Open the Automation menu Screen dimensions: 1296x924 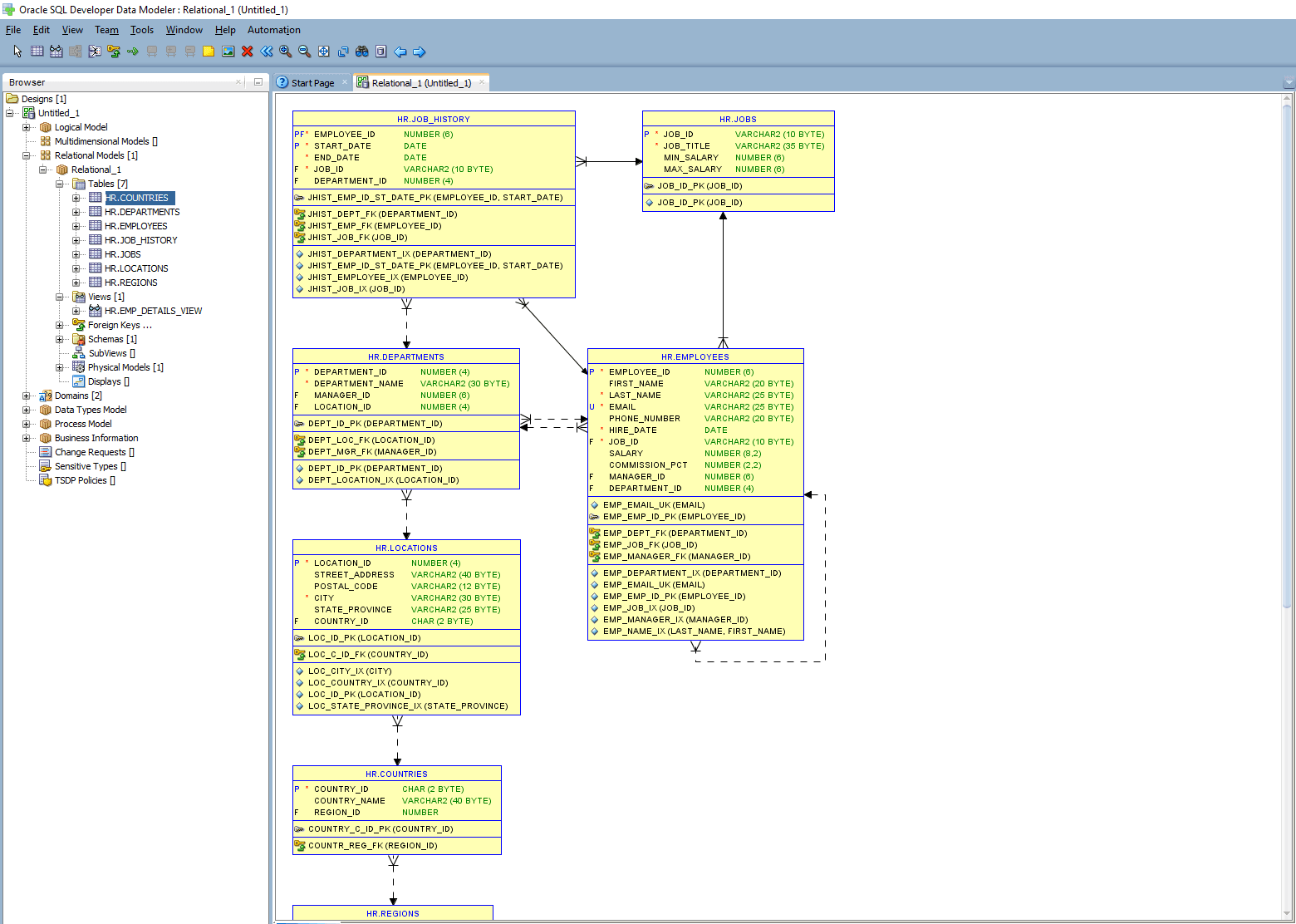click(x=273, y=29)
